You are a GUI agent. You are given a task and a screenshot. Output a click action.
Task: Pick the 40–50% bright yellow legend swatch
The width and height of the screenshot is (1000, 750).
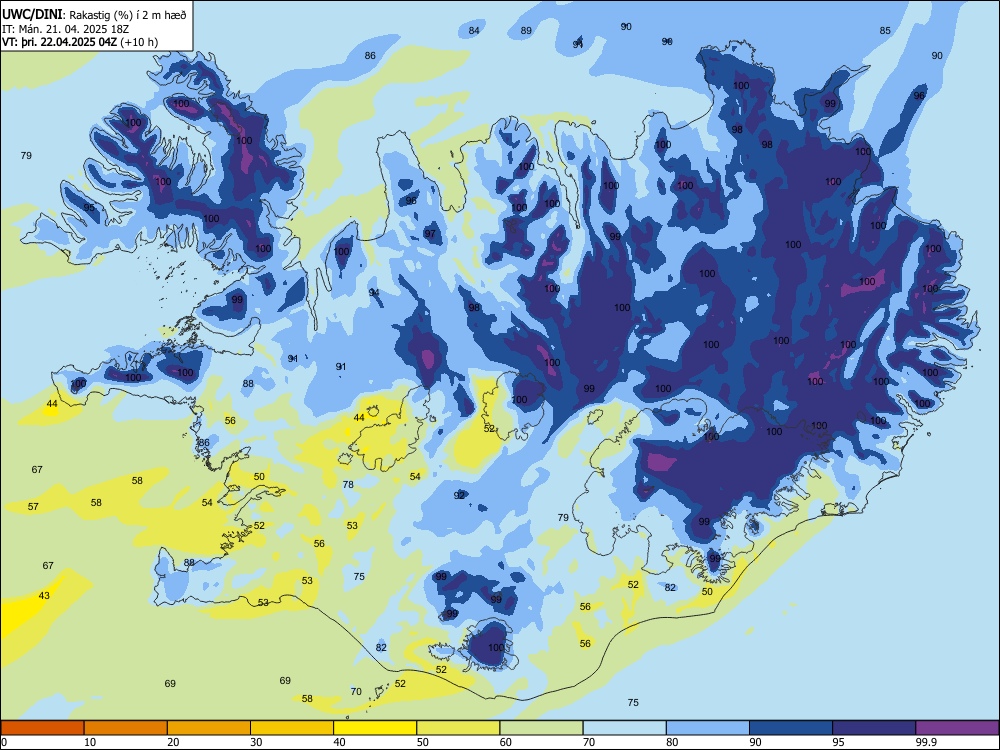[x=375, y=728]
